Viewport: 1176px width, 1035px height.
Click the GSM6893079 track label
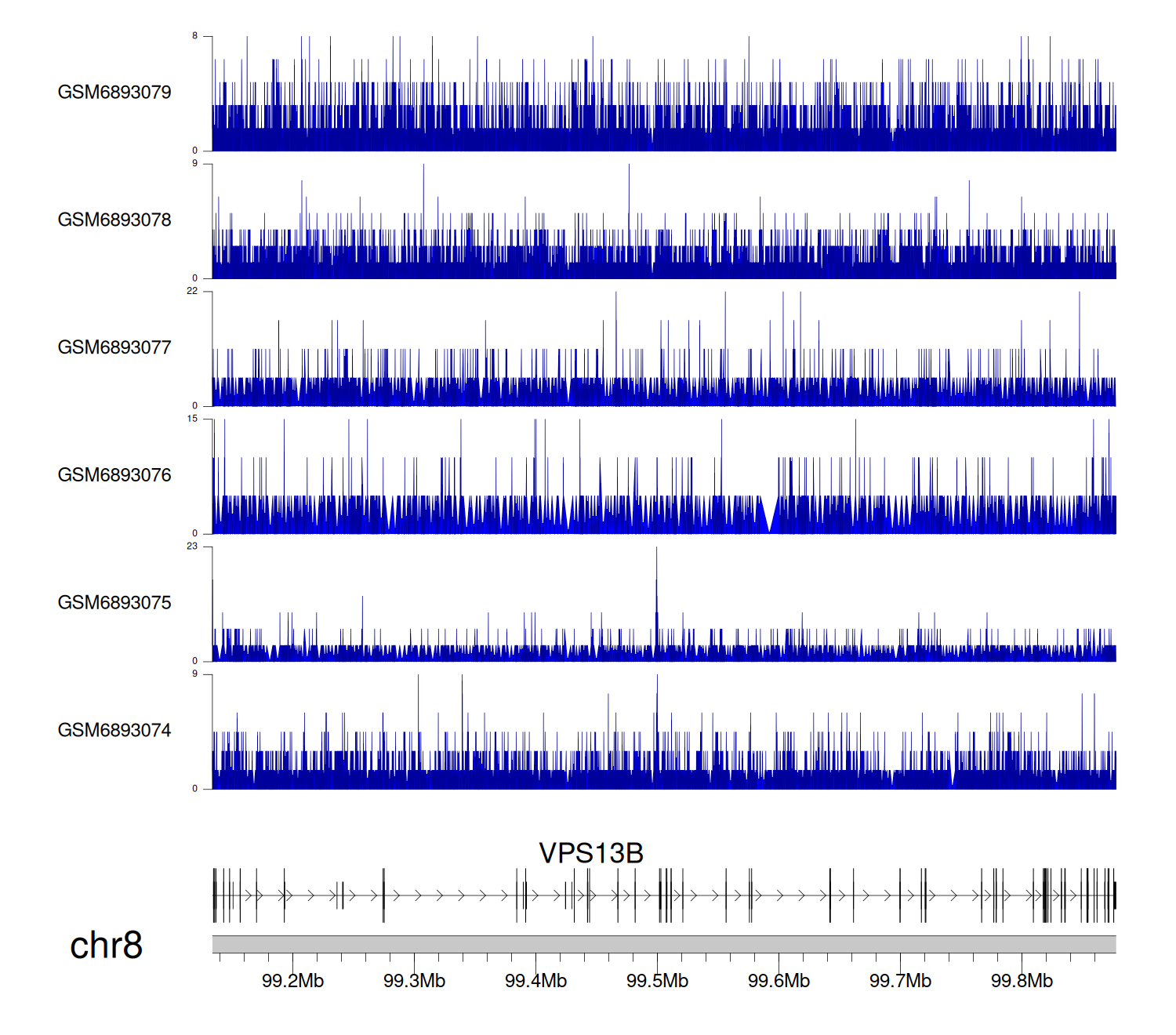coord(114,93)
